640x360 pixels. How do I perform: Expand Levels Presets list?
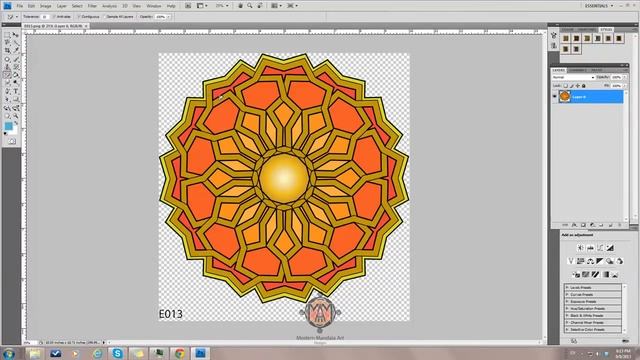[567, 287]
